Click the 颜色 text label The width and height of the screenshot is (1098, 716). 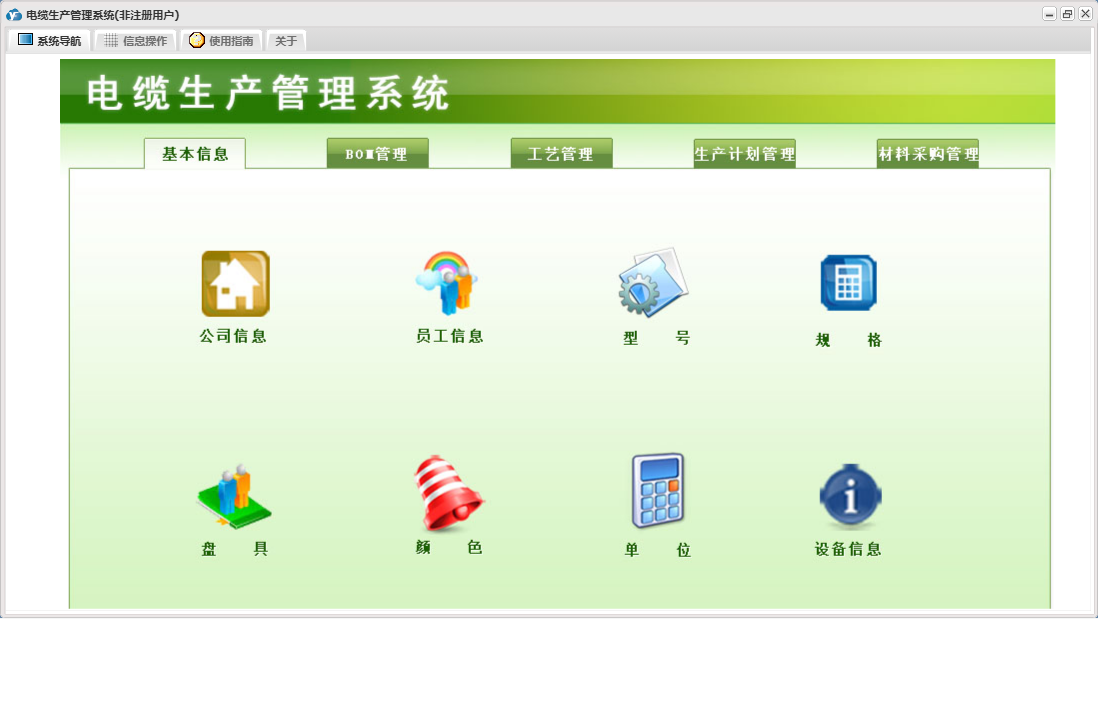click(449, 548)
